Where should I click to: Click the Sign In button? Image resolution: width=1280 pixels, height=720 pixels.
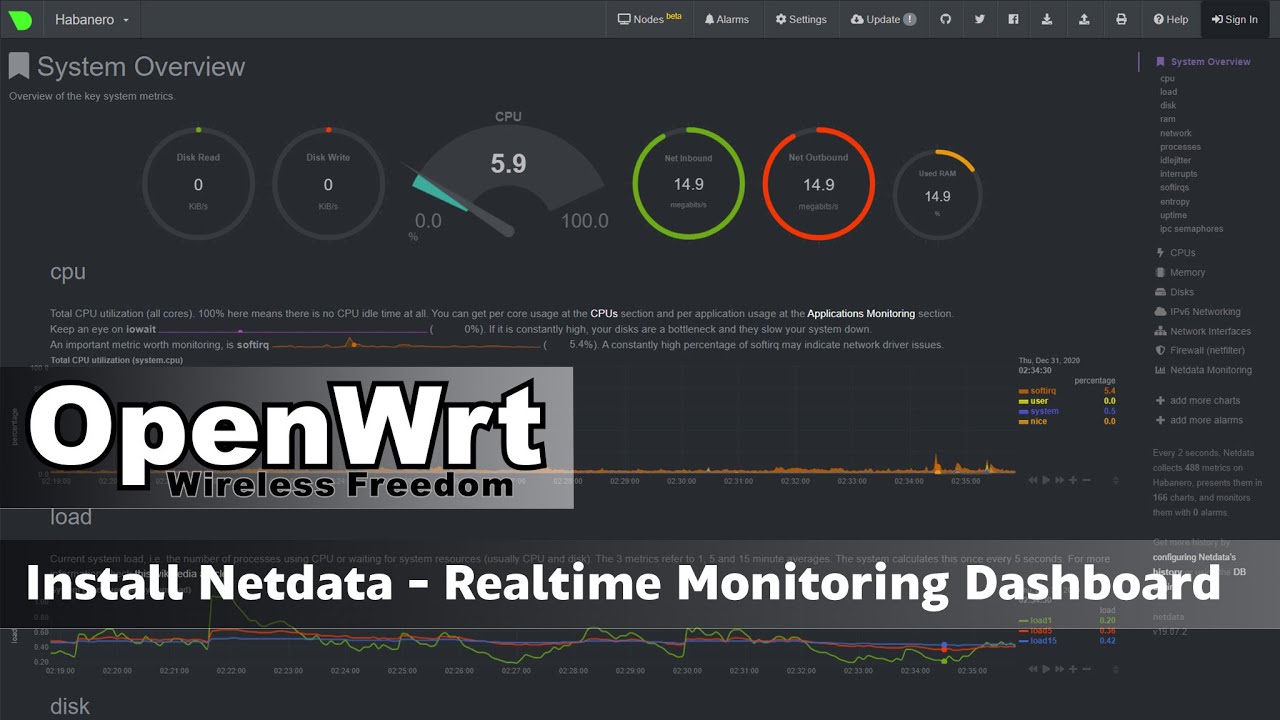pos(1235,19)
